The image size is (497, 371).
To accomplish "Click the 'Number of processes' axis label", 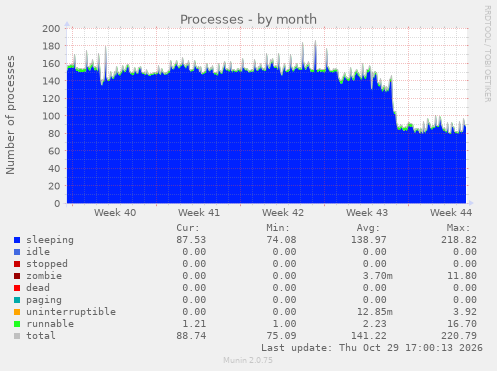I will coord(10,115).
